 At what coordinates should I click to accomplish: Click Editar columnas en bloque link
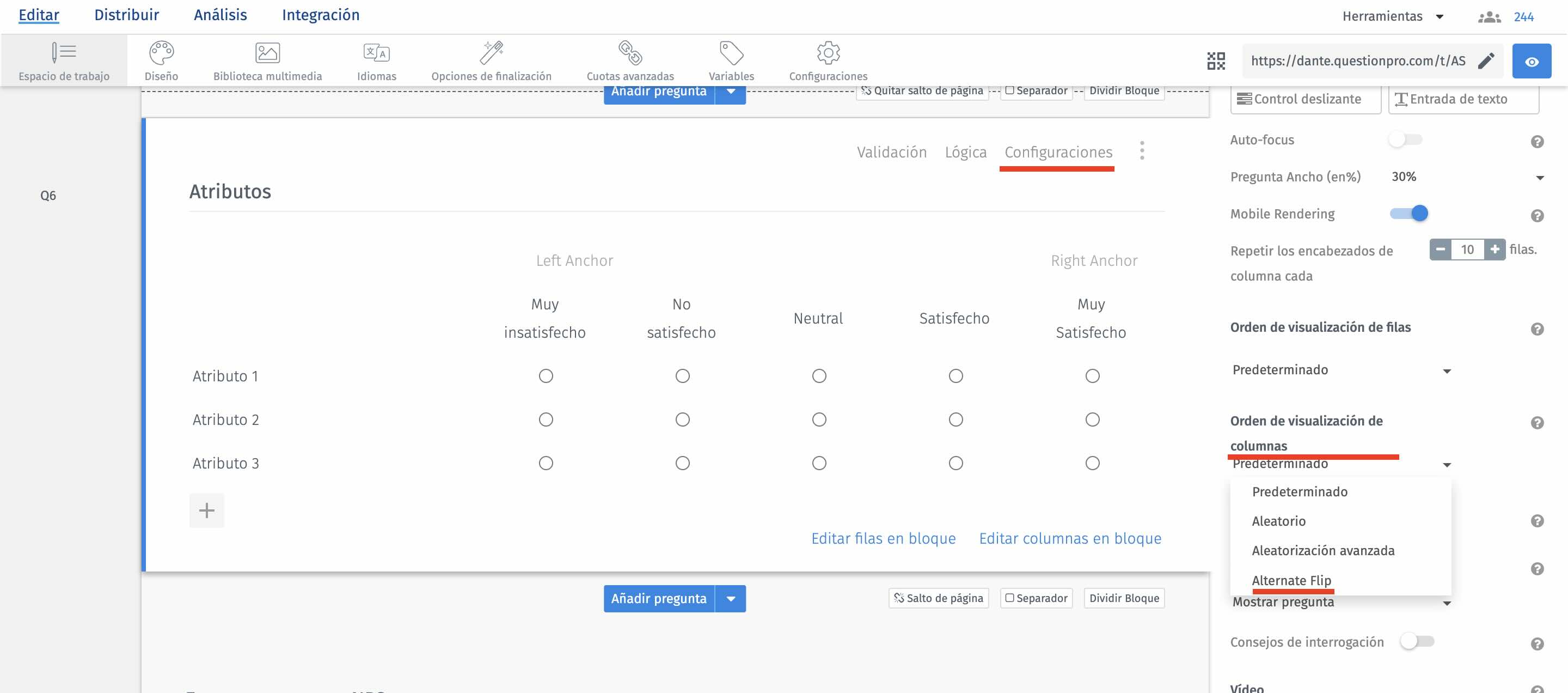tap(1069, 538)
